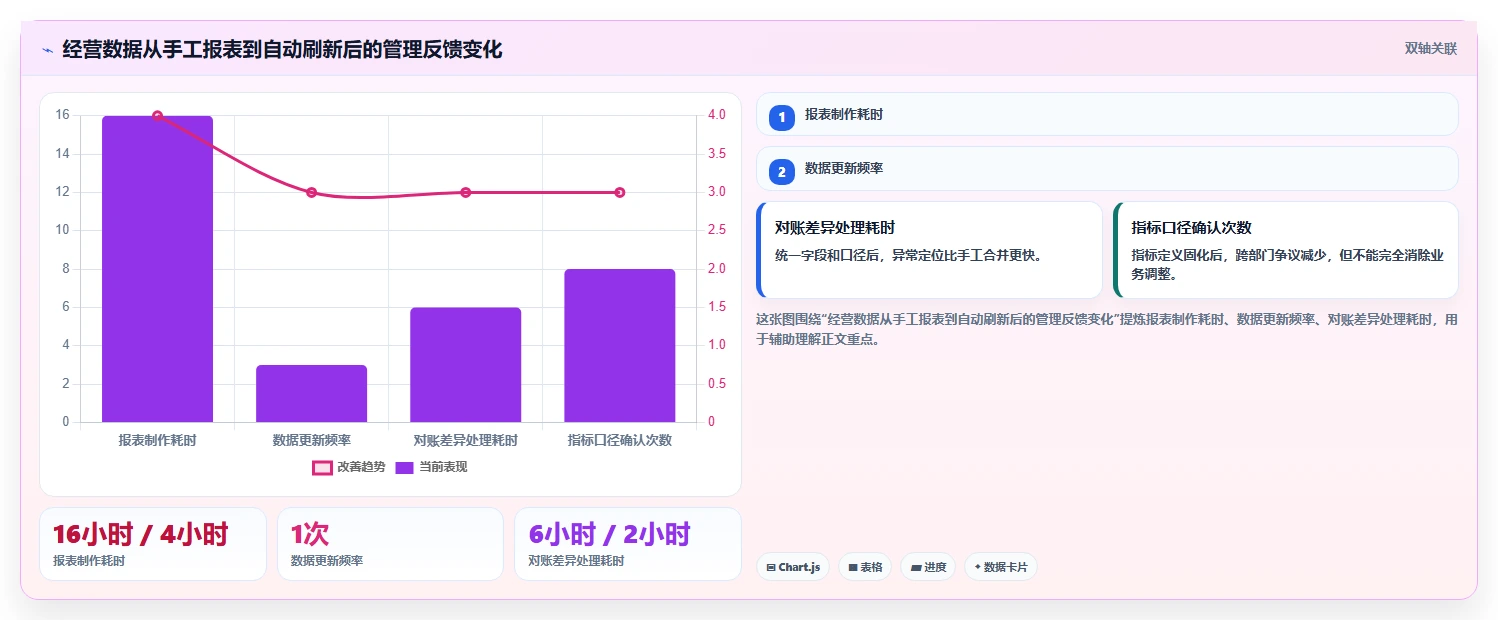Click the 表格 tag chip
The image size is (1498, 620).
point(865,567)
